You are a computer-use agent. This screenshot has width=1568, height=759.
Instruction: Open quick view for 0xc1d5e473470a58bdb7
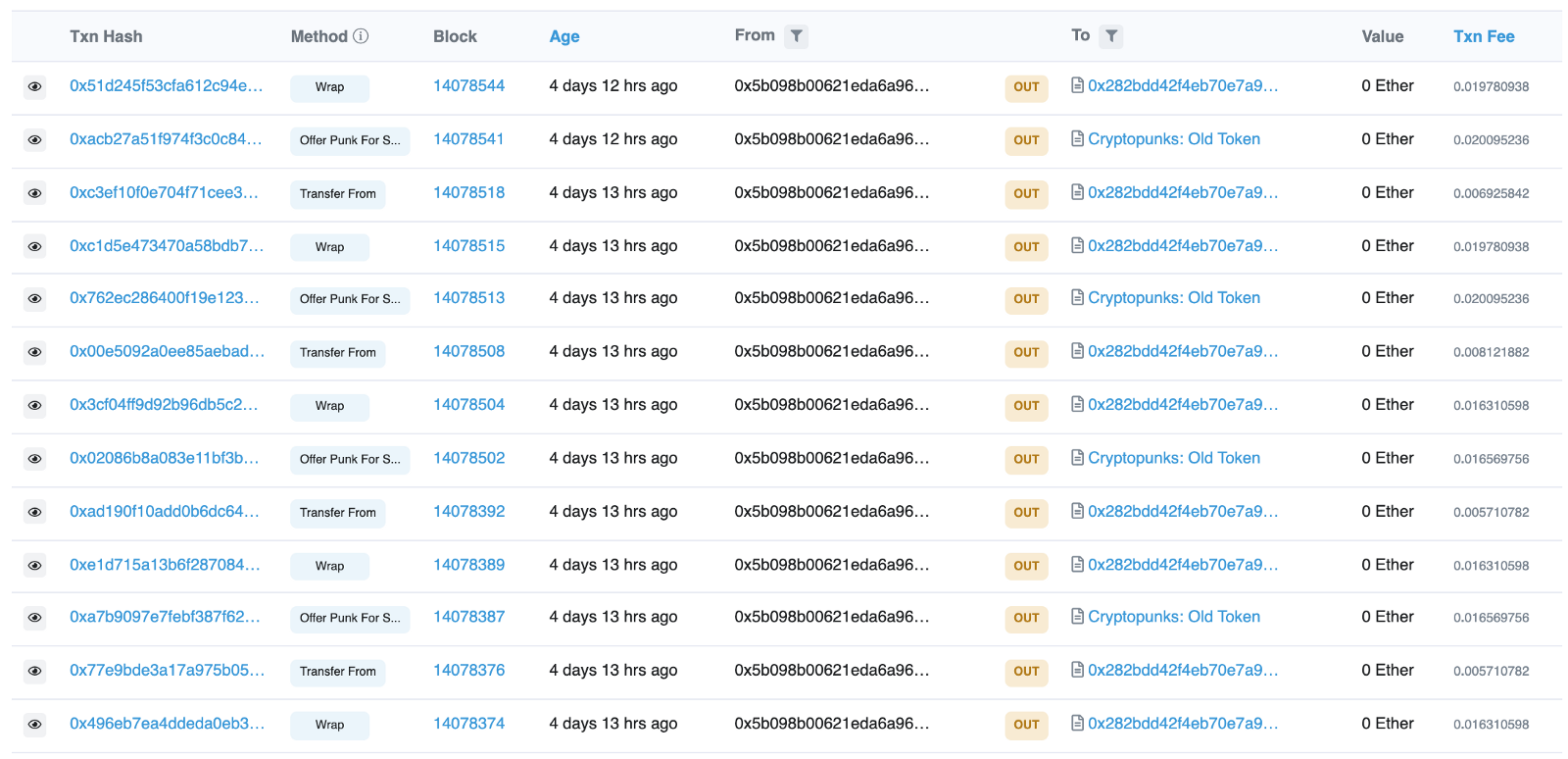coord(34,247)
